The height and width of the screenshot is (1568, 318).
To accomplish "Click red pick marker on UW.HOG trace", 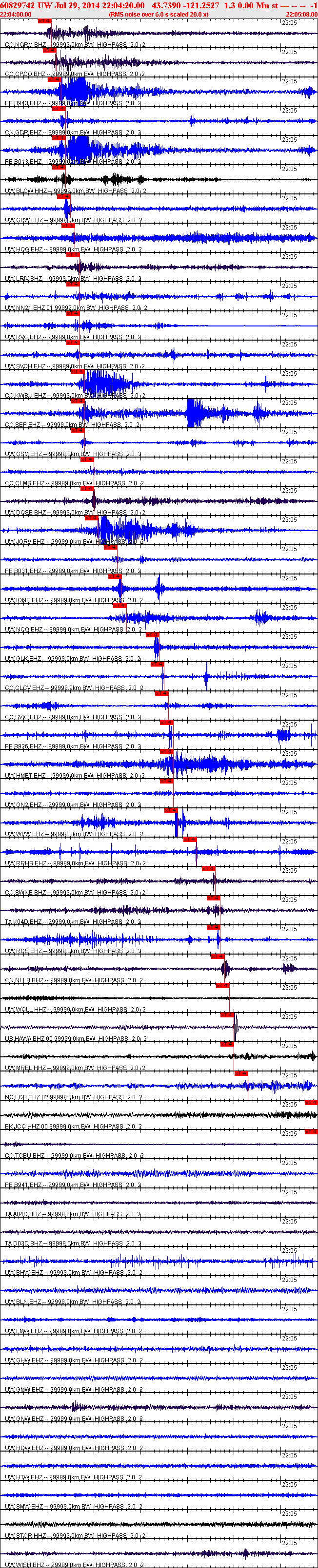I will click(x=68, y=225).
